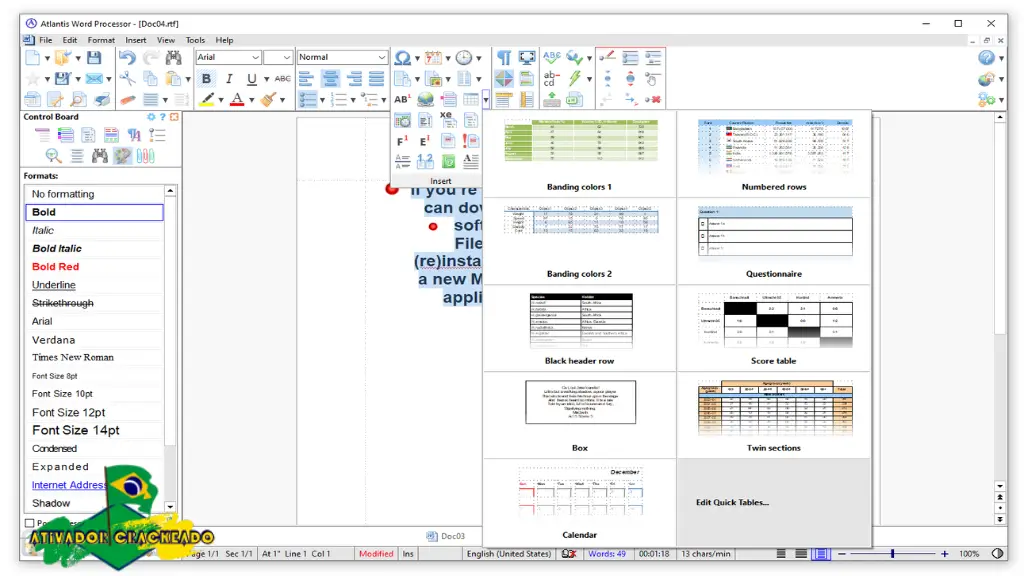
Task: Click the Save floppy disk icon
Action: point(94,57)
